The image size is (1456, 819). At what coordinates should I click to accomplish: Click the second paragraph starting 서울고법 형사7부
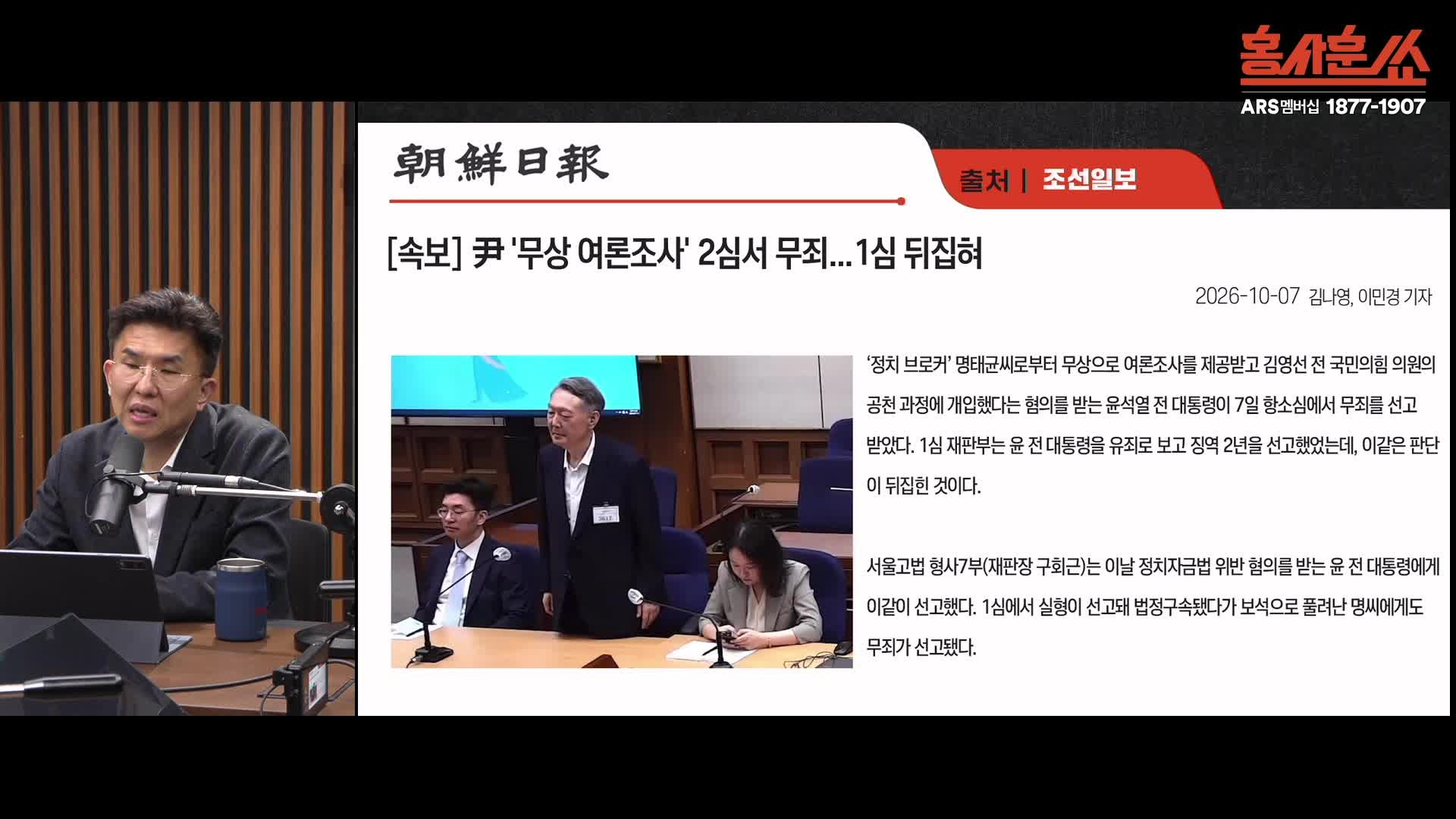click(x=1153, y=607)
